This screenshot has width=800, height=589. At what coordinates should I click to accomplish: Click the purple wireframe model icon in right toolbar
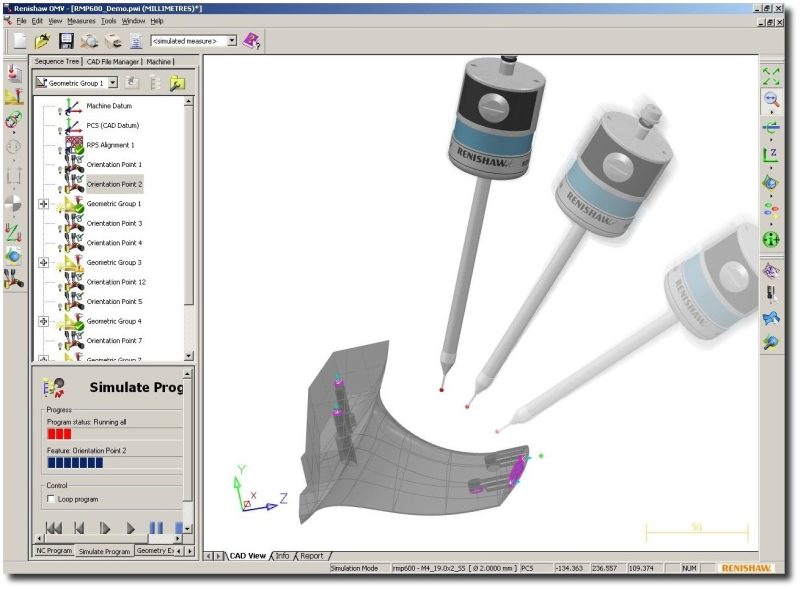tap(771, 271)
